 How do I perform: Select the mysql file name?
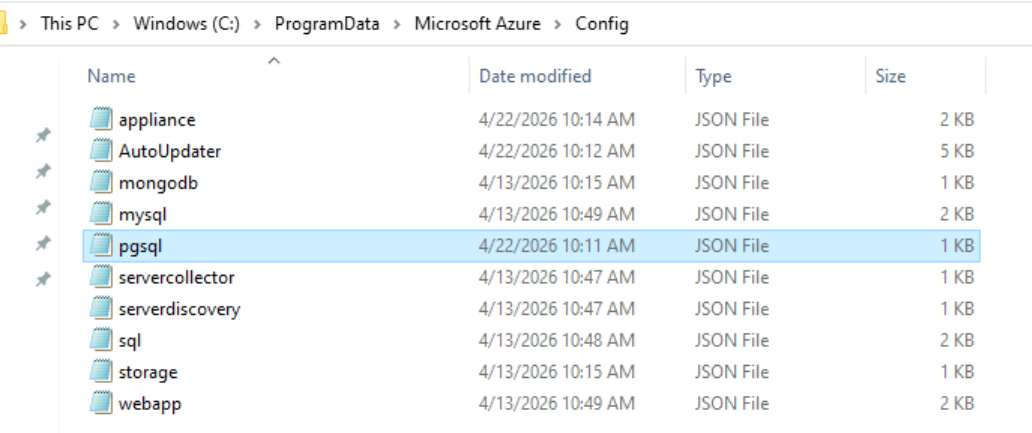pyautogui.click(x=143, y=215)
